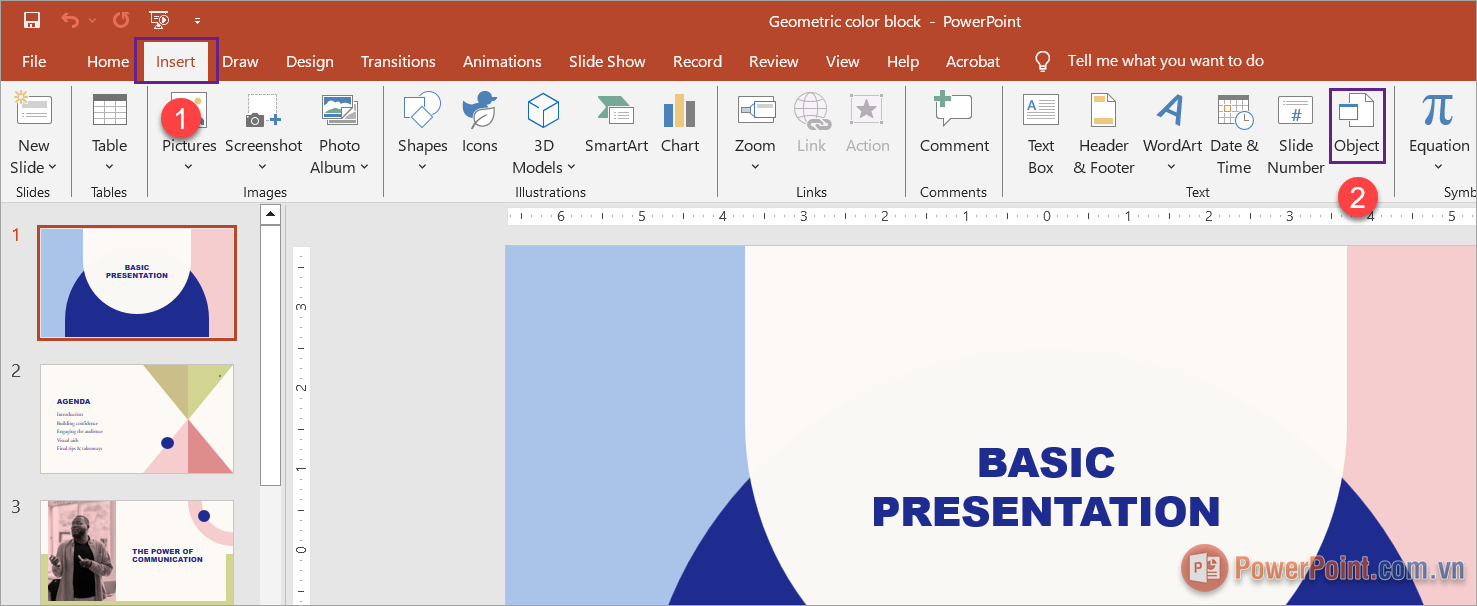Insert Date & Time
Screen dimensions: 1477x606
click(1234, 134)
